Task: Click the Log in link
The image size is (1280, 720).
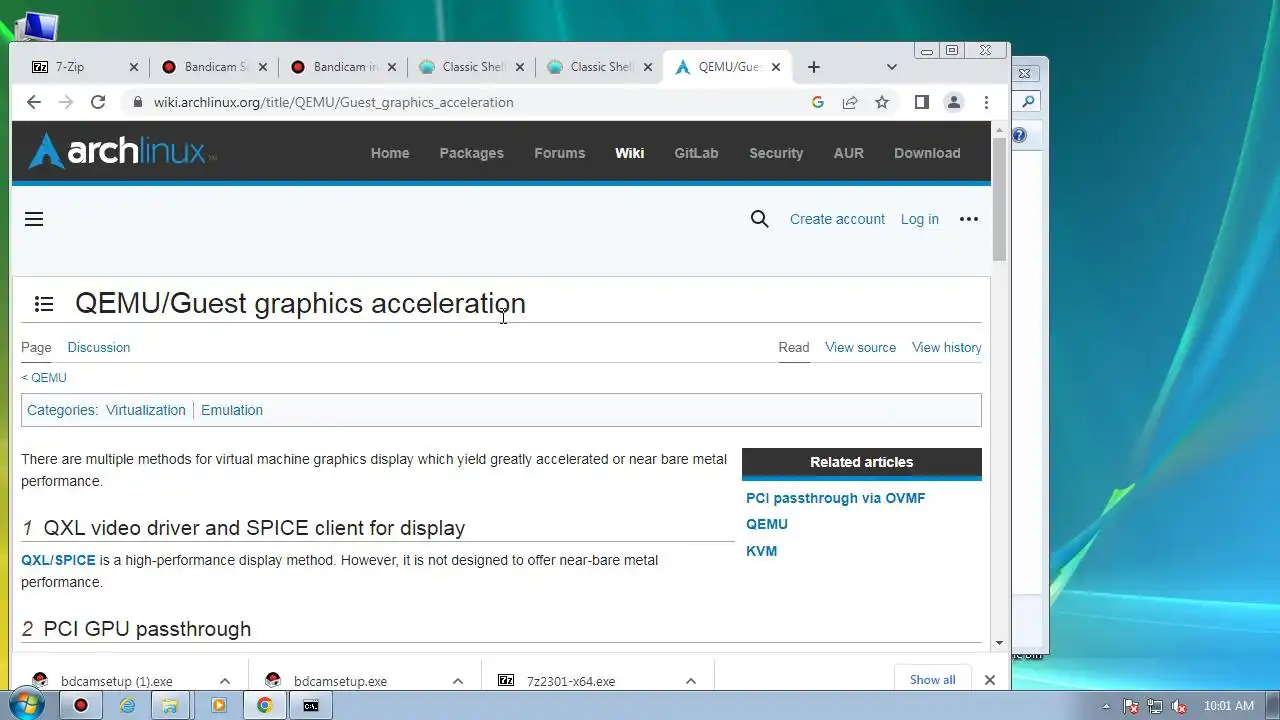Action: coord(919,219)
